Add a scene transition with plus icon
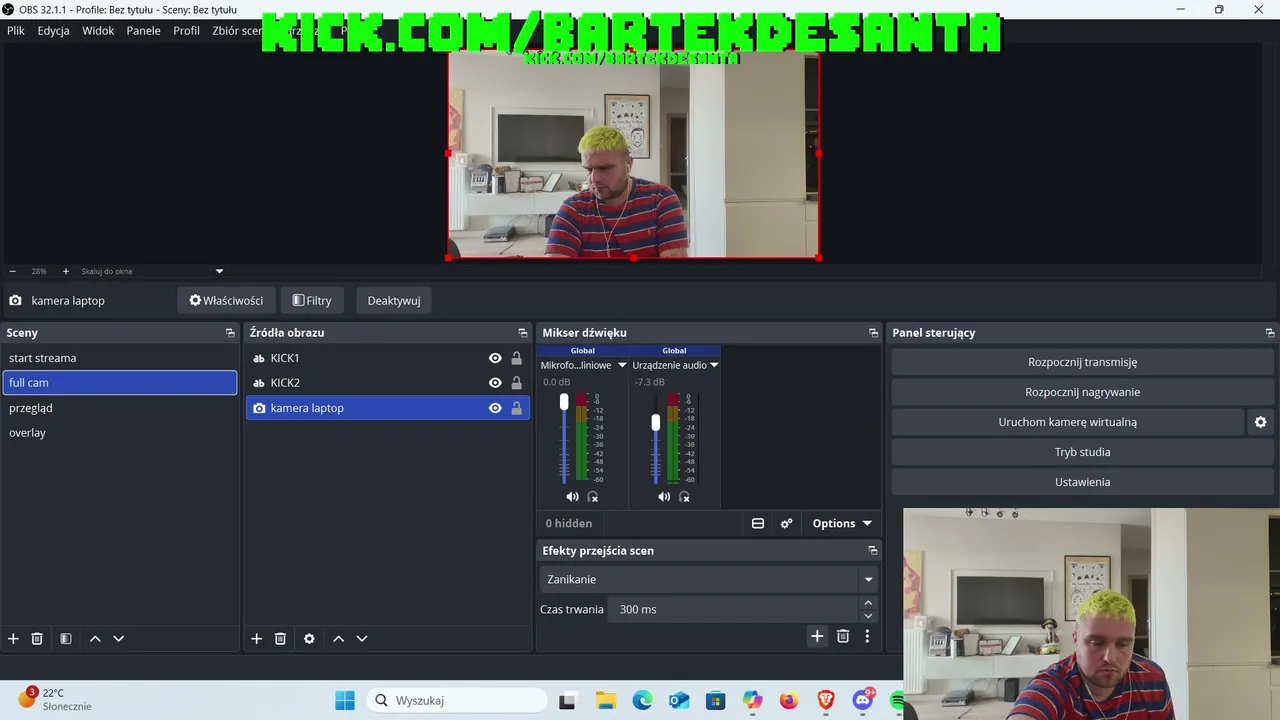This screenshot has width=1280, height=720. (x=817, y=636)
